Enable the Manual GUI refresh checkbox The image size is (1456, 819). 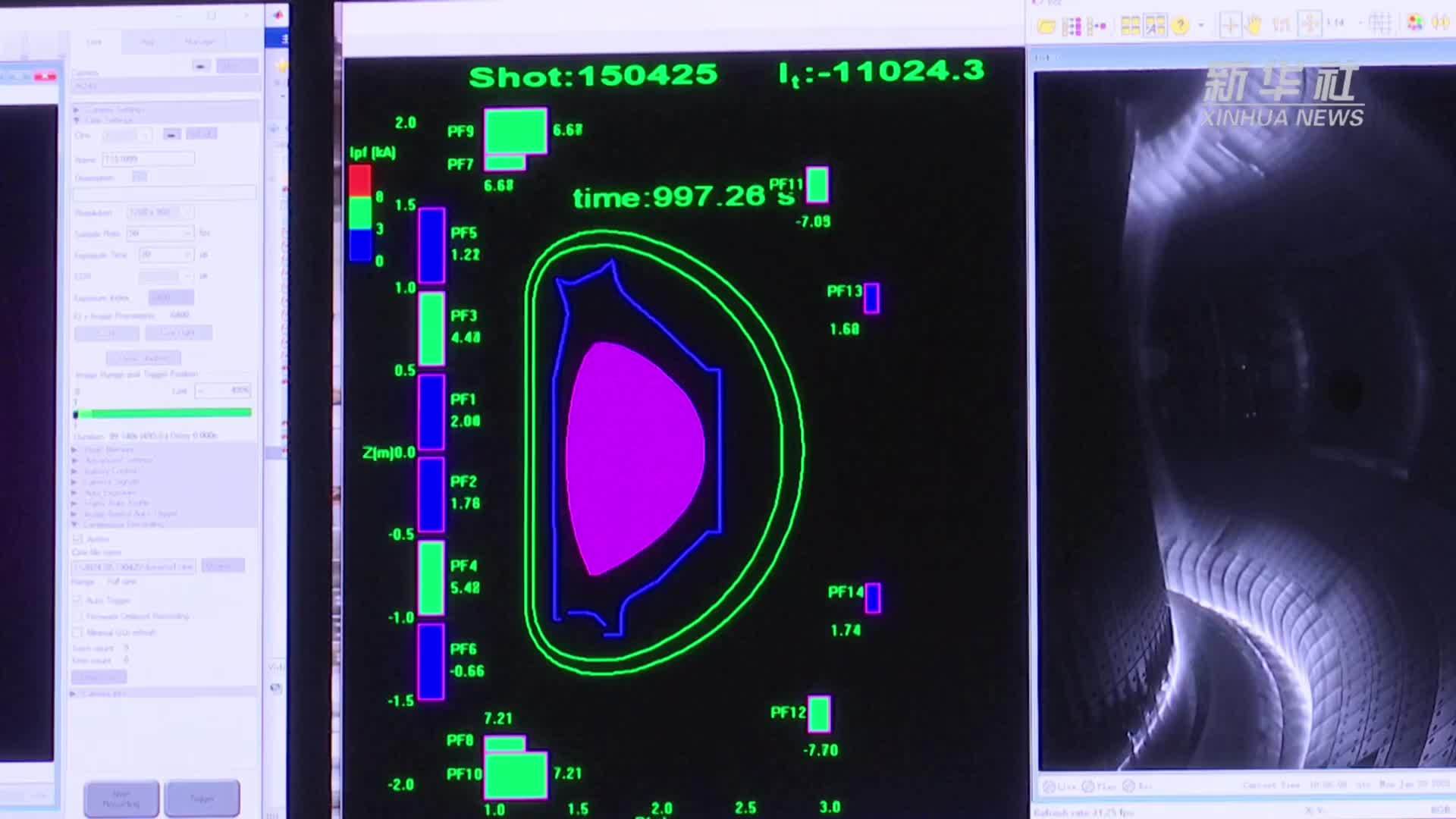(x=77, y=632)
